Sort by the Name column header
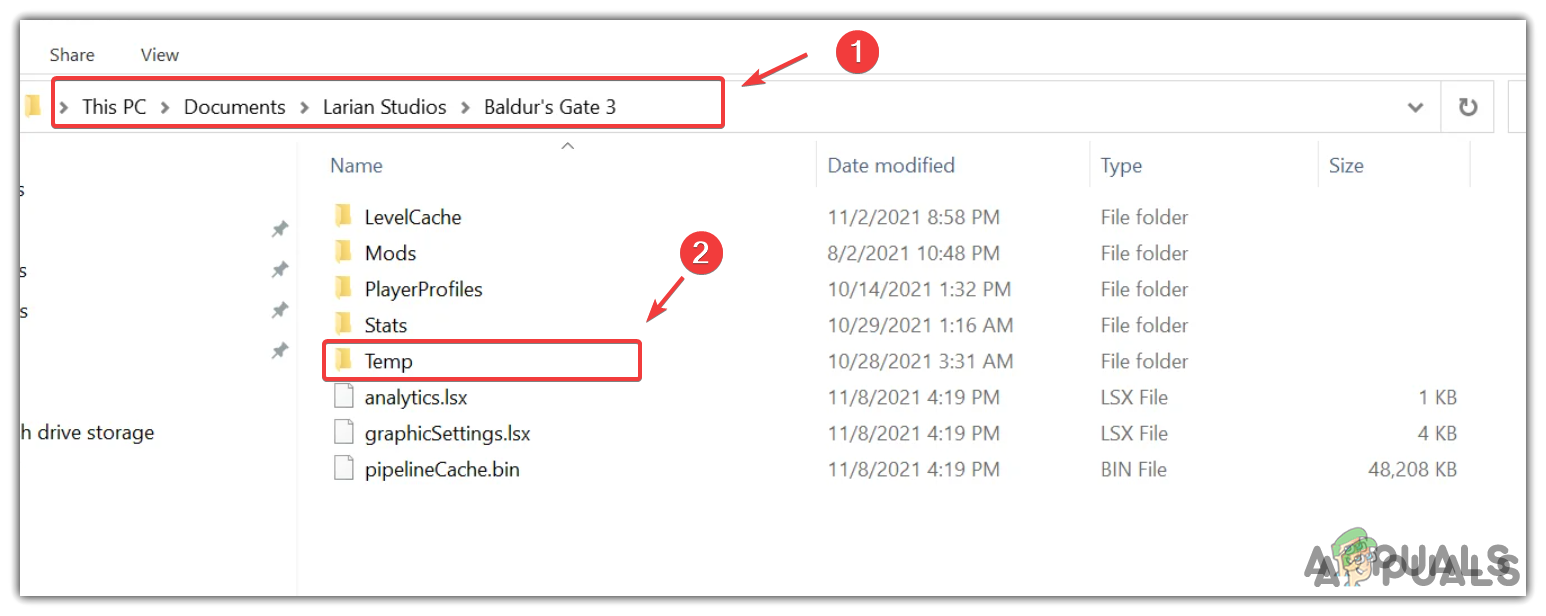The width and height of the screenshot is (1546, 616). coord(357,165)
